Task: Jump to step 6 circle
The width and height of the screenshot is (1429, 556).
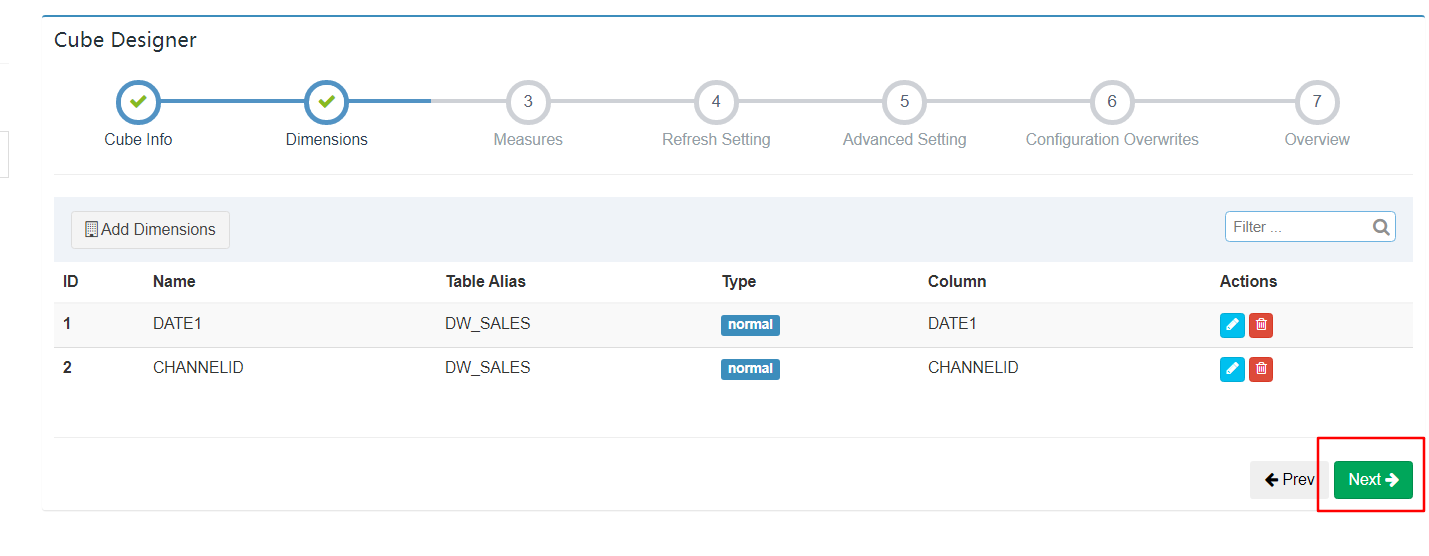Action: 1112,101
